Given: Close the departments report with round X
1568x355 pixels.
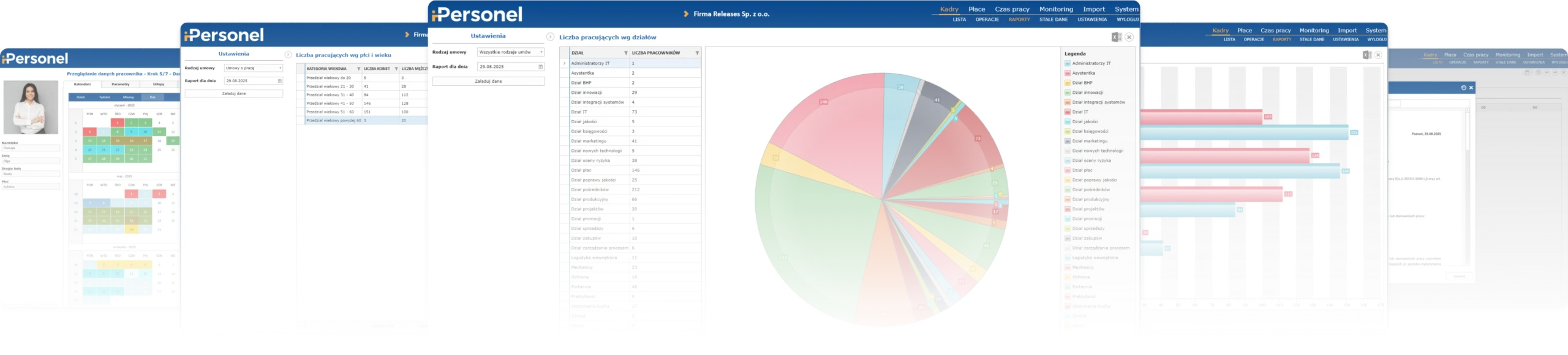Looking at the screenshot, I should coord(1129,37).
